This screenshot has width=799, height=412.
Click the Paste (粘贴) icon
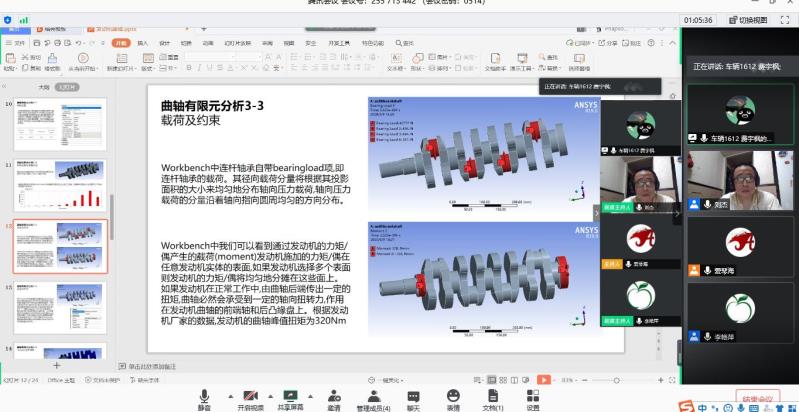point(10,59)
